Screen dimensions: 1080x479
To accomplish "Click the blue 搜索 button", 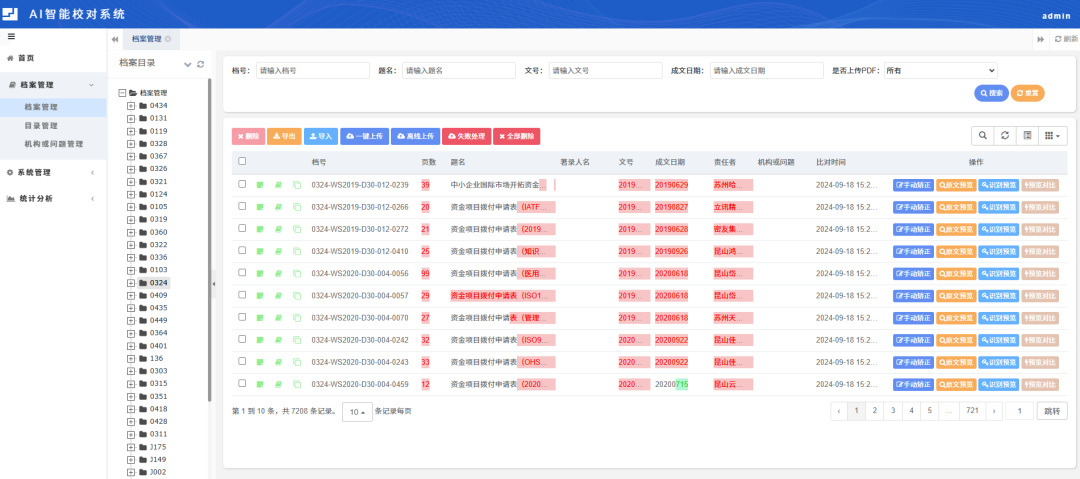I will (x=991, y=93).
